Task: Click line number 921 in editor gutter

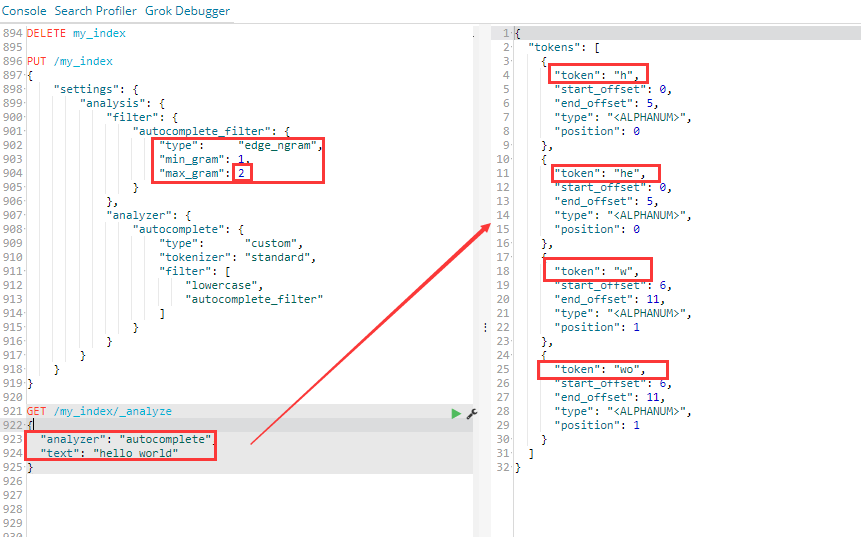Action: coord(12,411)
